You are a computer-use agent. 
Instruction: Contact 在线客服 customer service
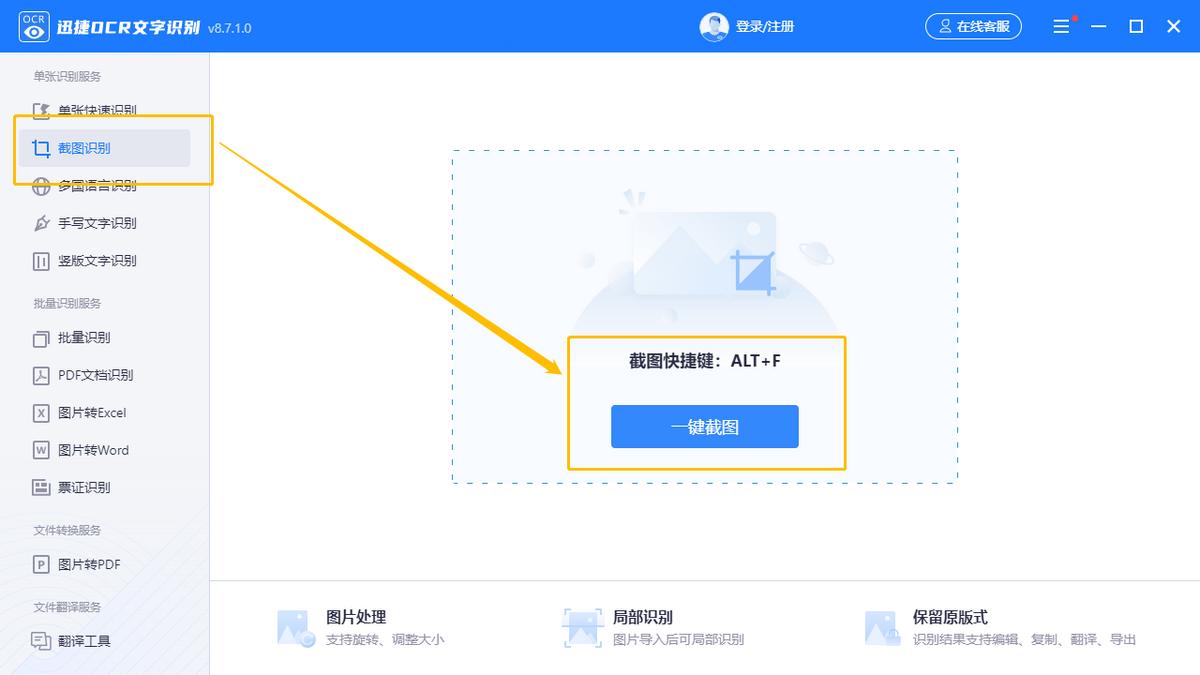point(973,27)
